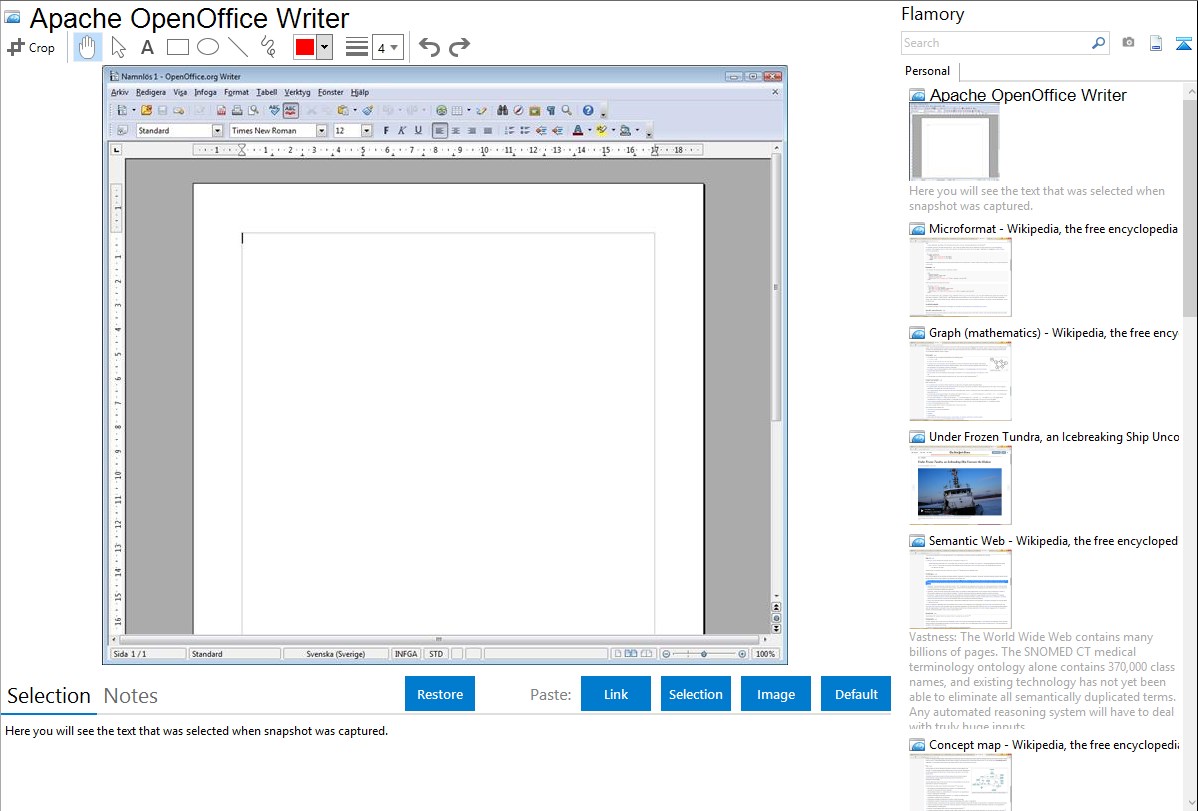Redo the last annotation
Screen dimensions: 1198x811
459,47
